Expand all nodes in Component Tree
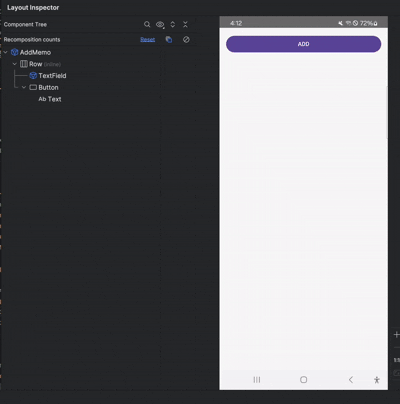Screen dimensions: 400x404 tap(173, 24)
